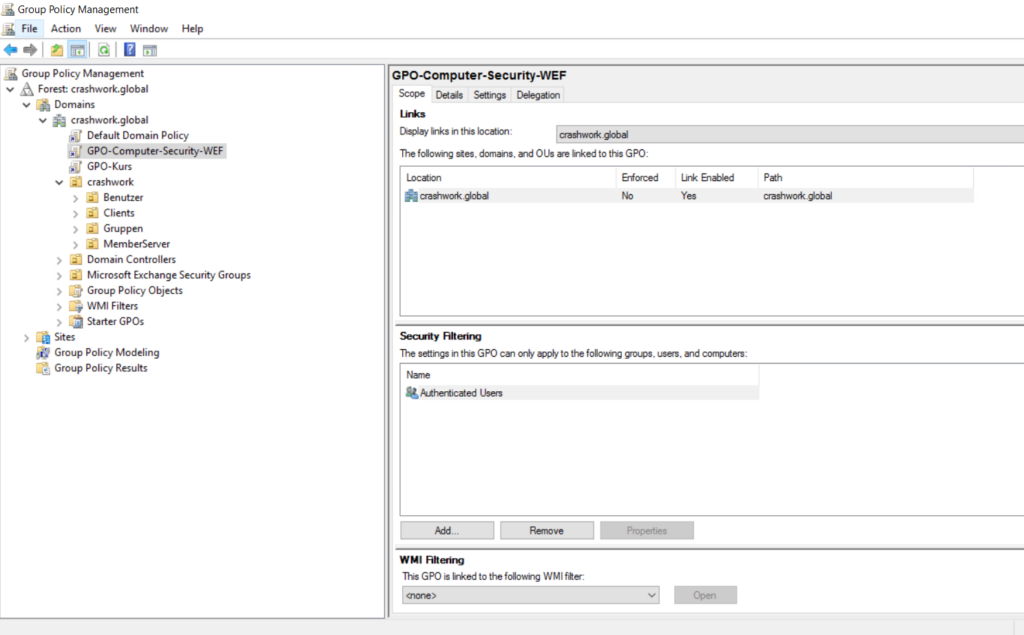The width and height of the screenshot is (1024, 635).
Task: Expand the Sites node
Action: tap(27, 338)
